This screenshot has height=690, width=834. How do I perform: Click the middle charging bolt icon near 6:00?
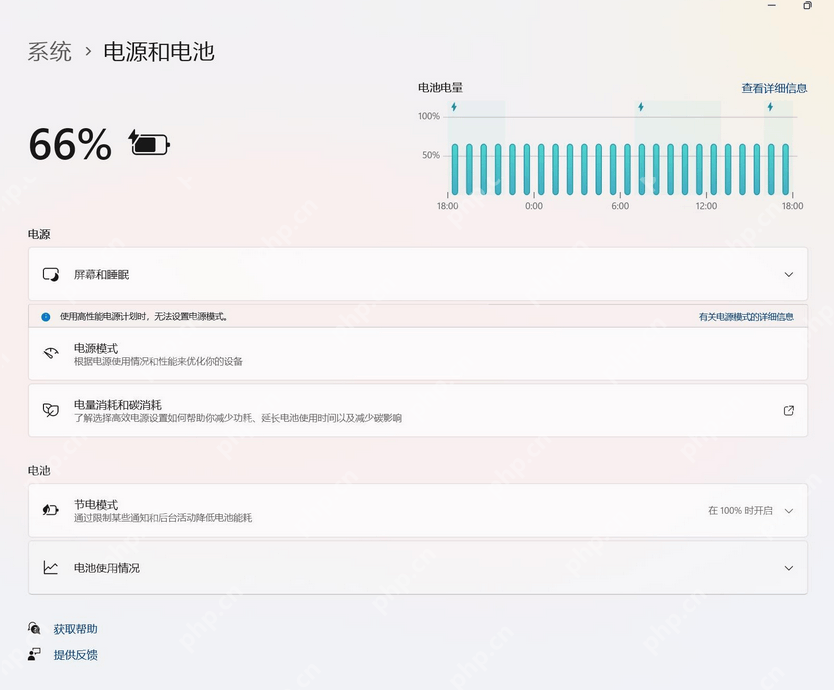pyautogui.click(x=641, y=107)
